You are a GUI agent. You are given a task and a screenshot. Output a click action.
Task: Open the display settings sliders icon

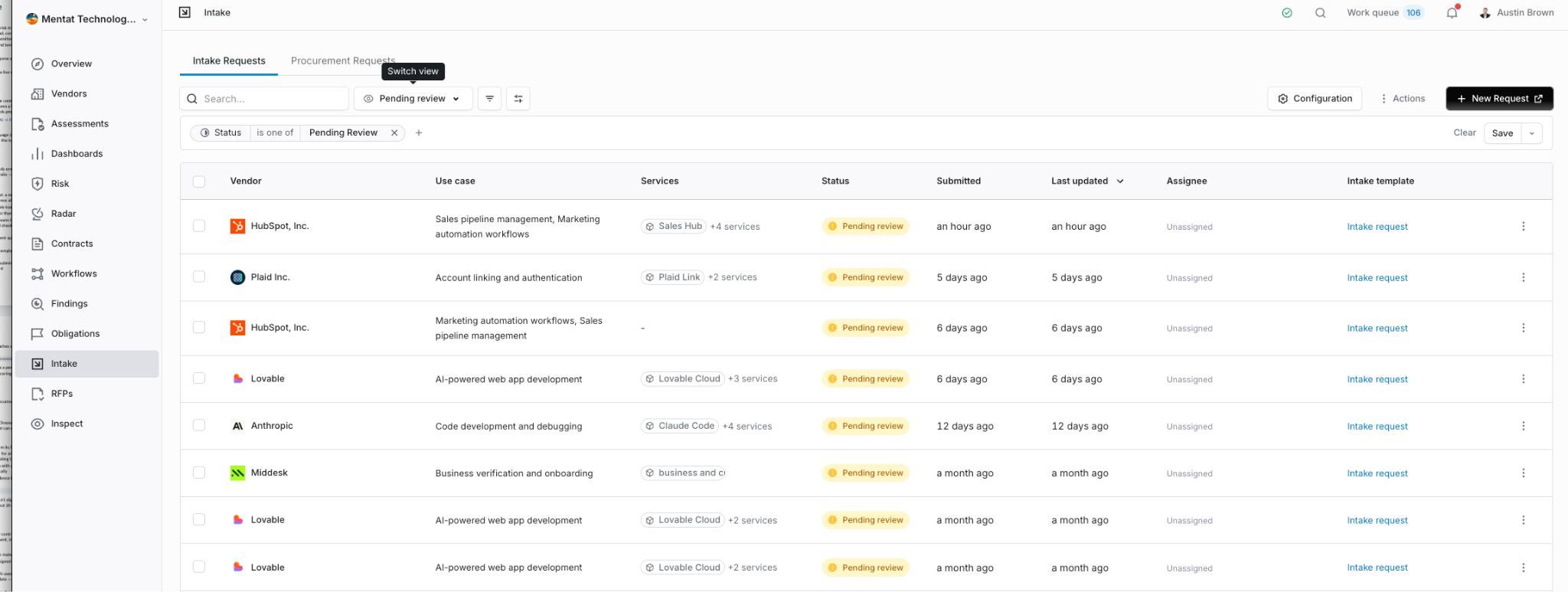tap(518, 98)
